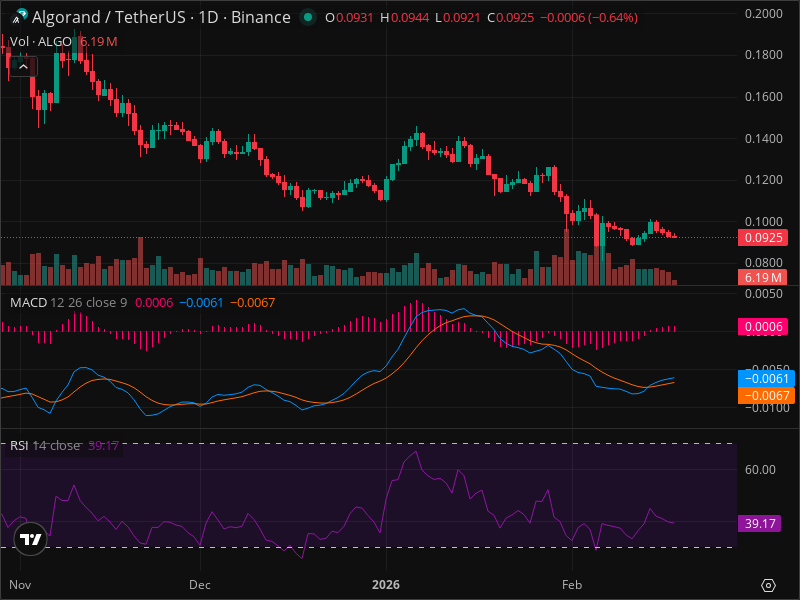Screen dimensions: 800x600
Task: Click the RSI 14 close legend
Action: click(x=45, y=445)
